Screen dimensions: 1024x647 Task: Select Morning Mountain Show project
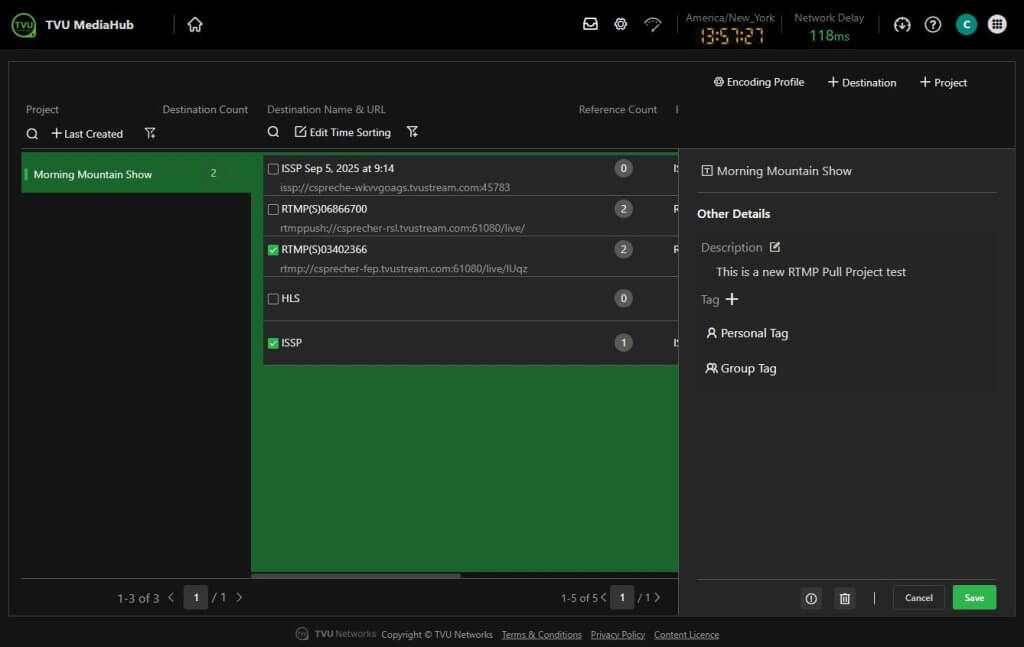93,174
